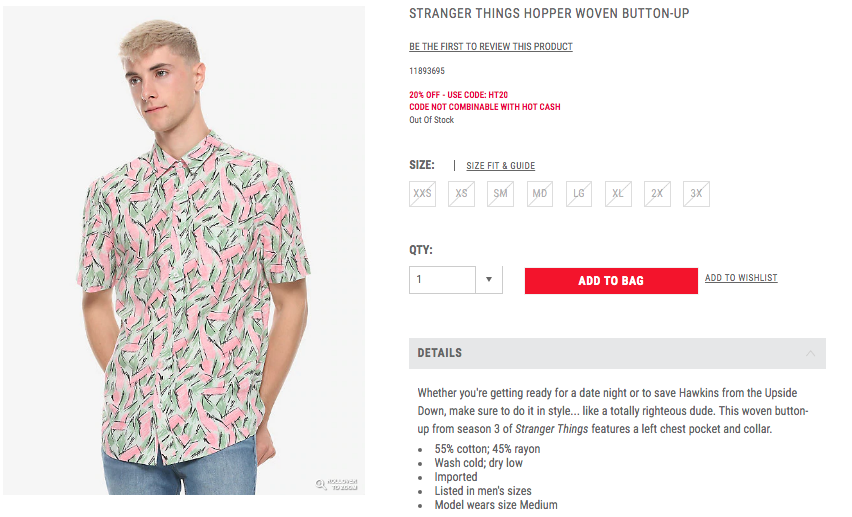Open the quantity dropdown arrow
This screenshot has height=517, width=852.
(x=488, y=280)
